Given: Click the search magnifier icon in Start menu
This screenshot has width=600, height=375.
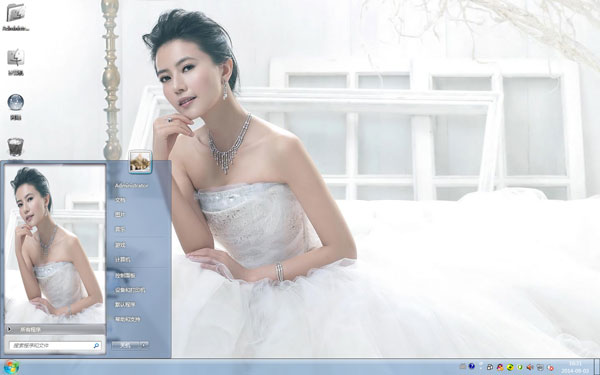Looking at the screenshot, I should (x=96, y=346).
